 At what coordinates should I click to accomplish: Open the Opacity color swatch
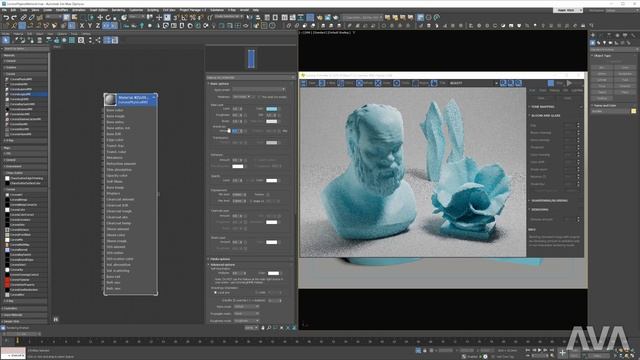[271, 180]
